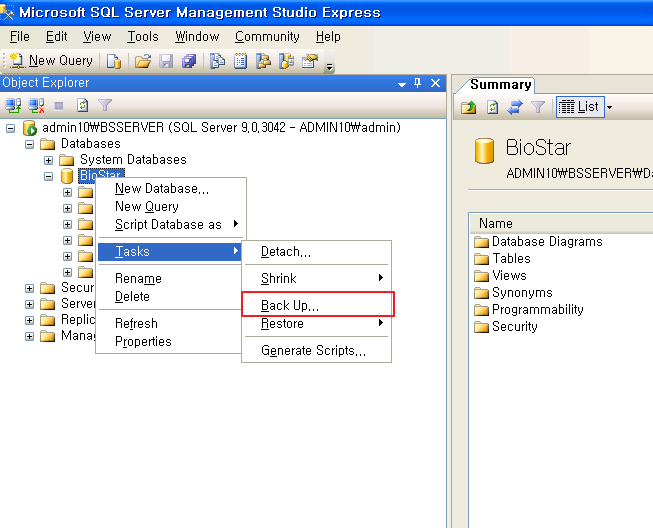Collapse the admin10\BSSERVER server node
The height and width of the screenshot is (528, 653).
(10, 128)
